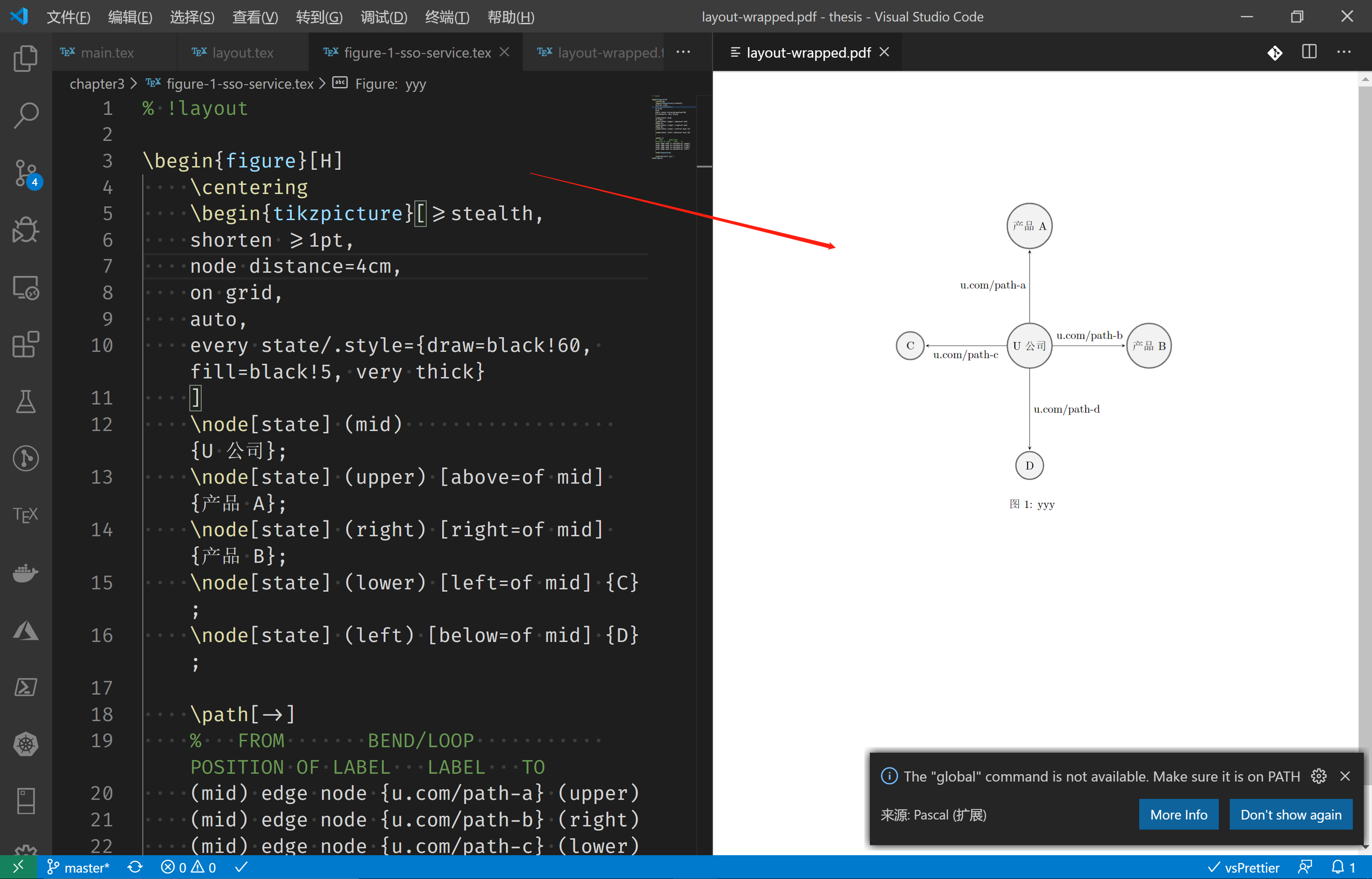
Task: Open the 终端(T) menu
Action: coord(447,17)
